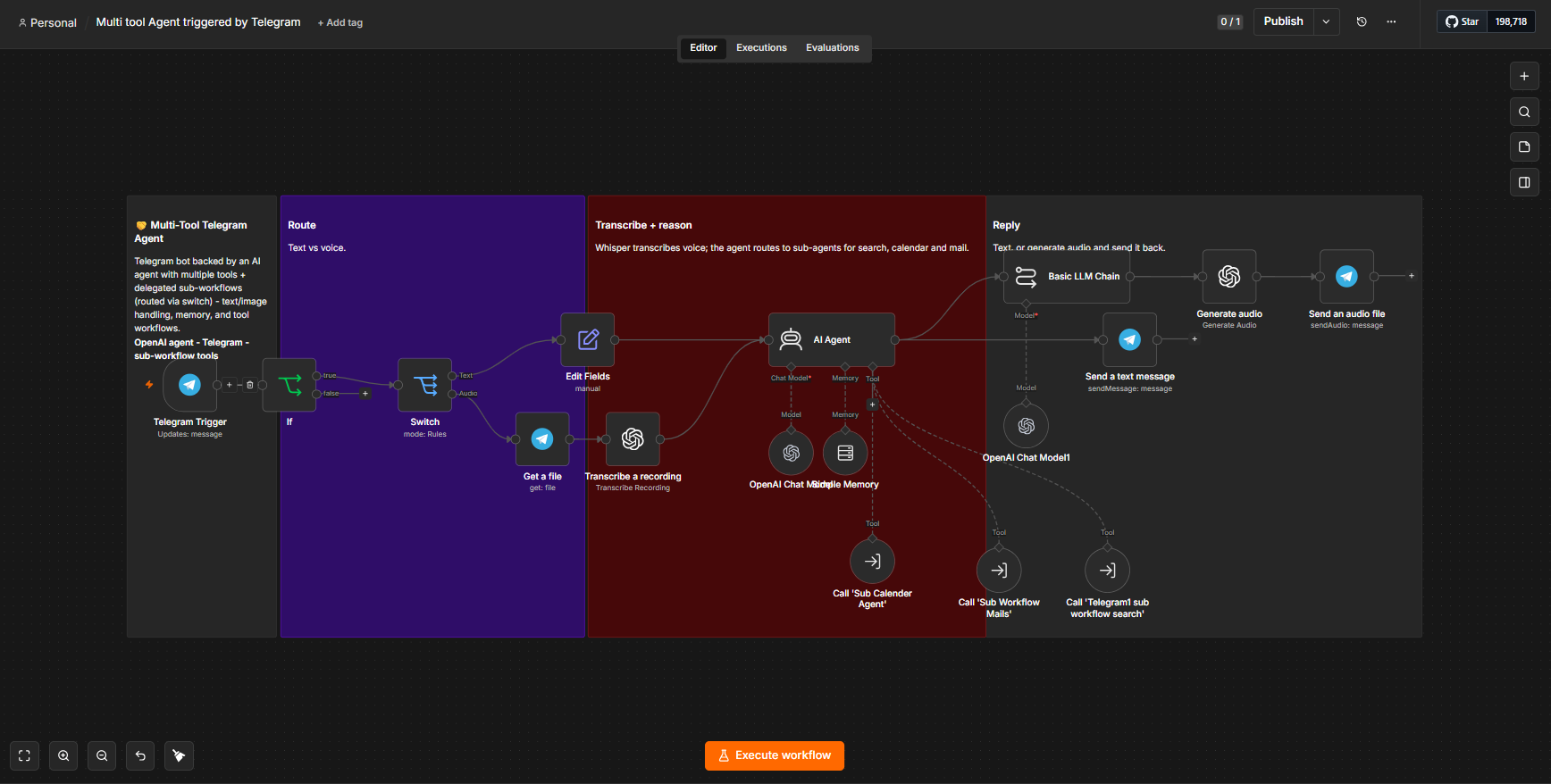Select the Get a file Telegram node
The image size is (1551, 784).
pyautogui.click(x=542, y=439)
